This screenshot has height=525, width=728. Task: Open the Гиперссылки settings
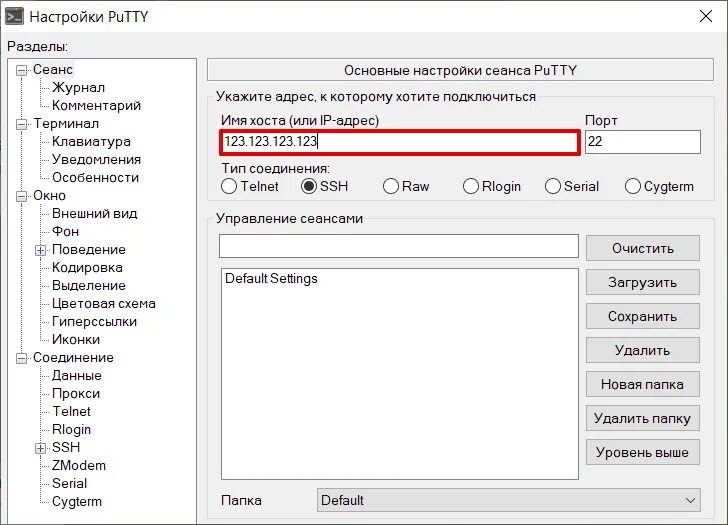coord(94,322)
